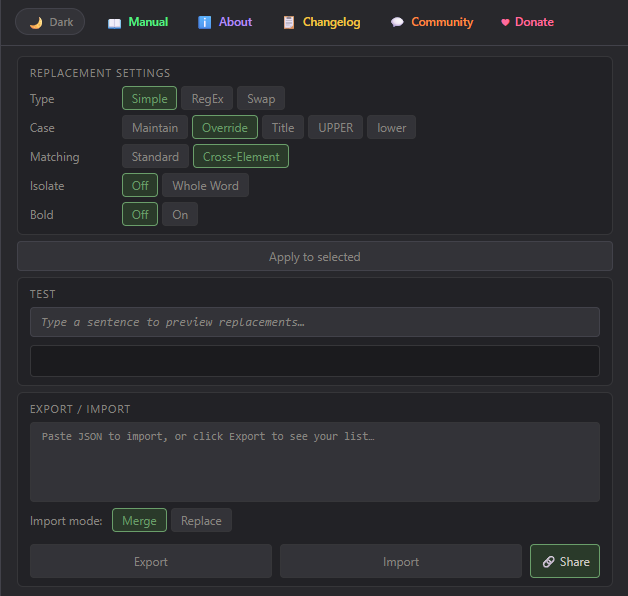Open the Changelog link
The image size is (628, 596).
coord(331,22)
